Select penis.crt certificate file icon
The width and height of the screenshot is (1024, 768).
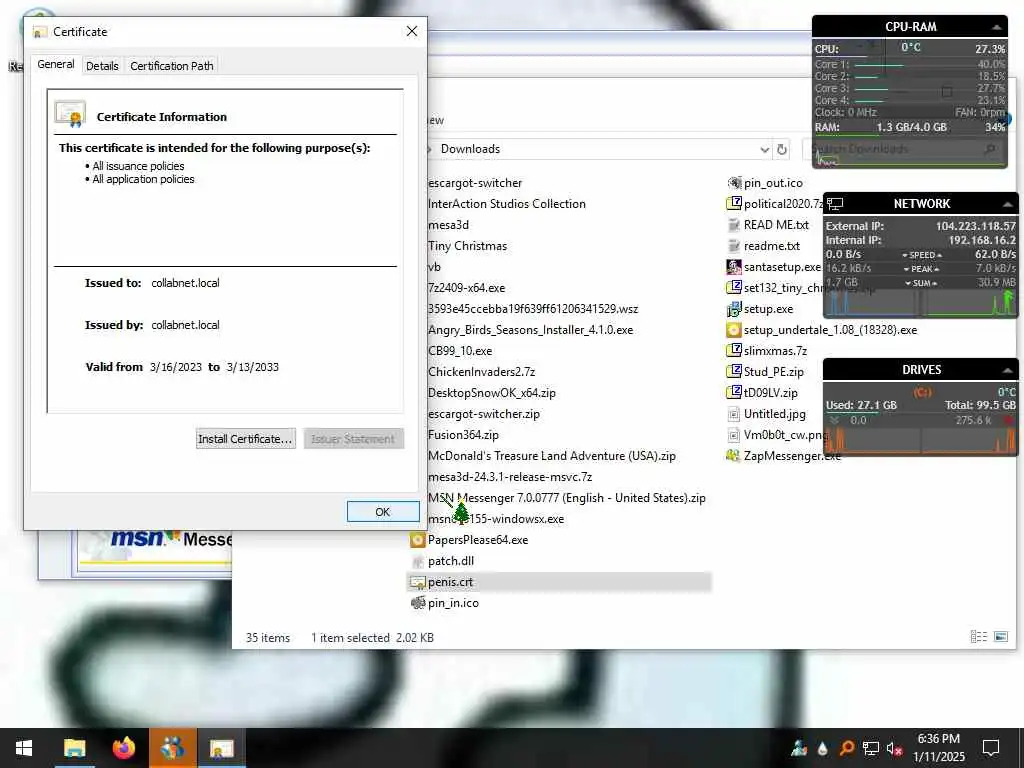(x=418, y=582)
